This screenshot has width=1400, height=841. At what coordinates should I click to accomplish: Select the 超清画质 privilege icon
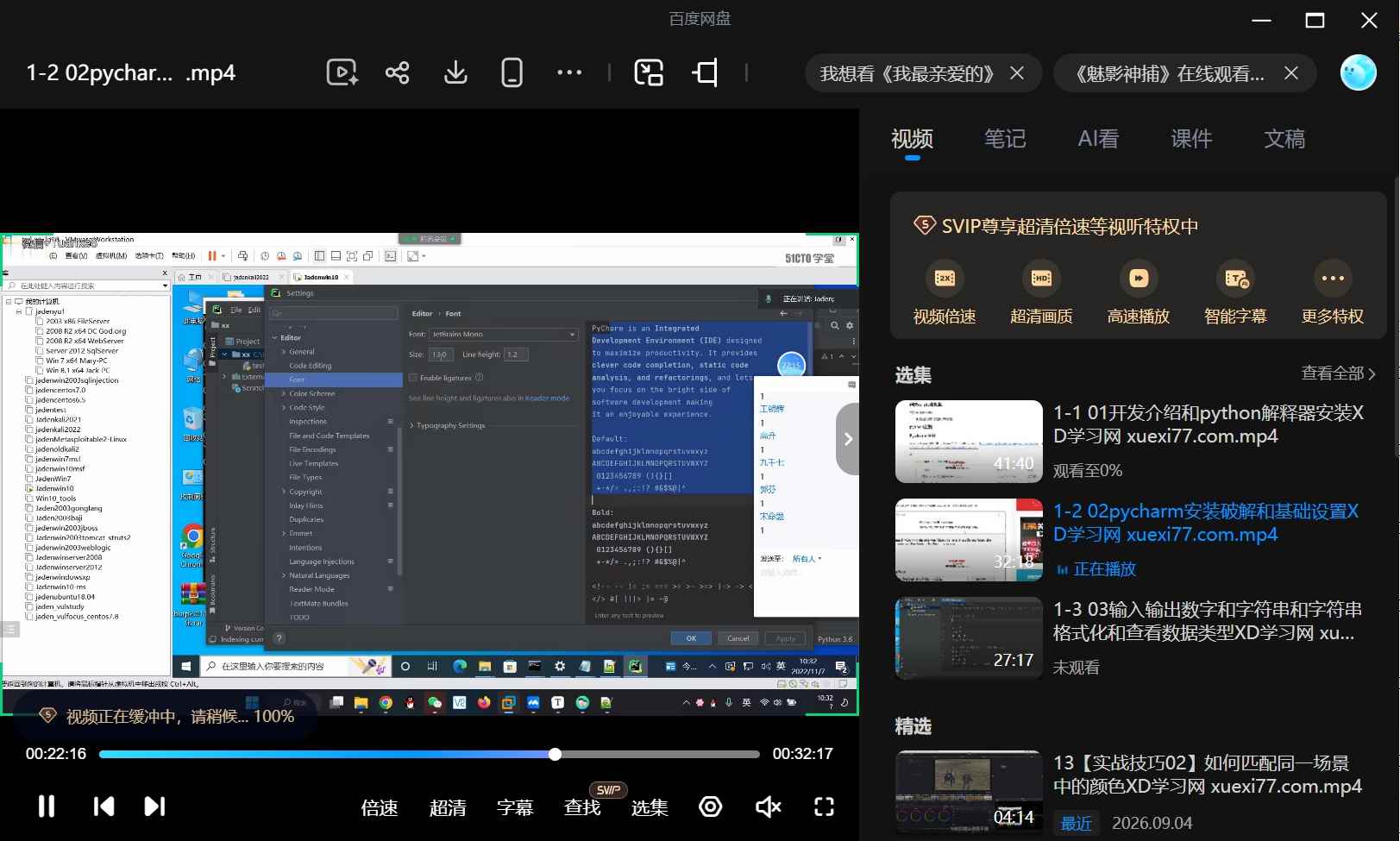pyautogui.click(x=1041, y=278)
